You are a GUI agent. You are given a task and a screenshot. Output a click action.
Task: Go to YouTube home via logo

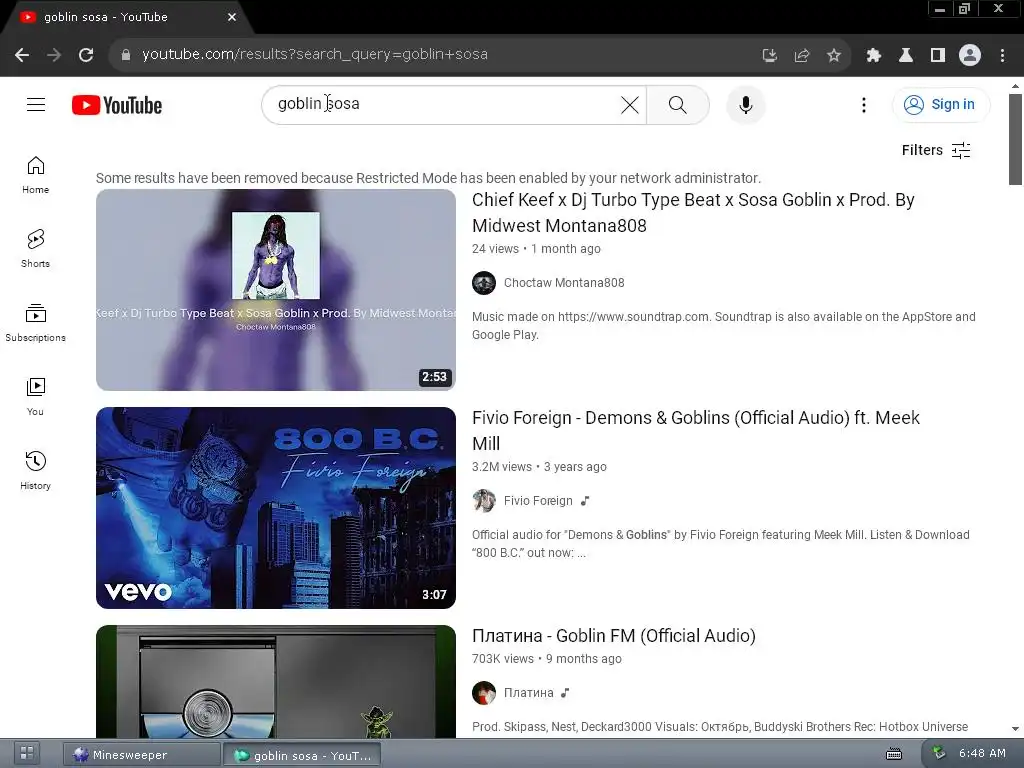point(117,105)
